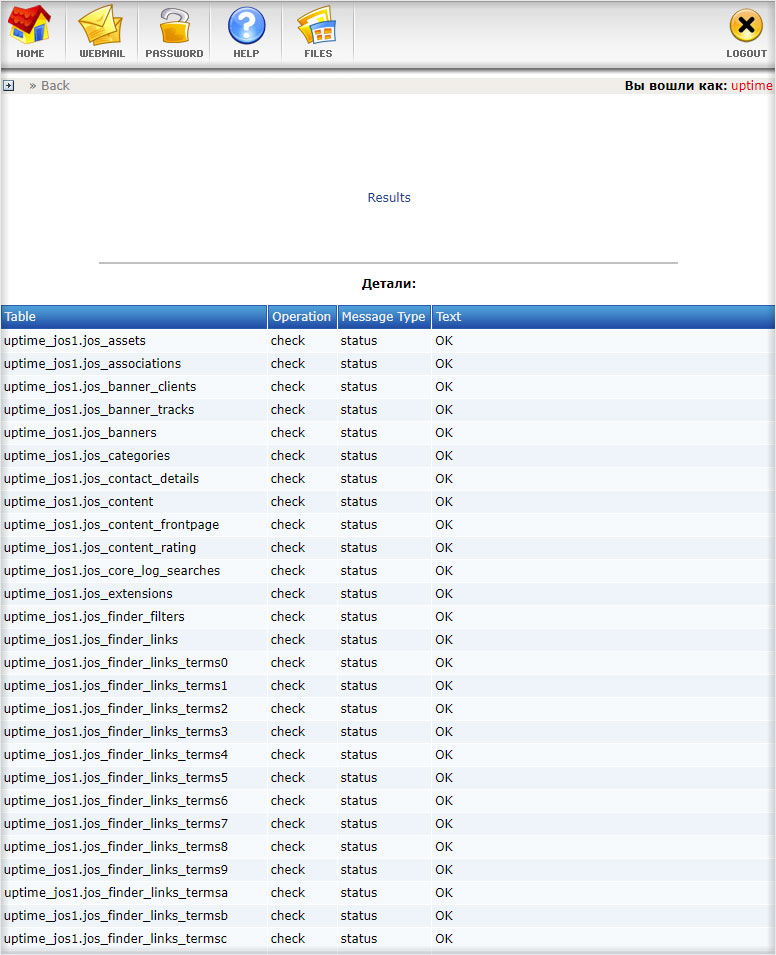Select uptime_jos1.jos_banner_tracks table name
776x955 pixels.
point(99,410)
